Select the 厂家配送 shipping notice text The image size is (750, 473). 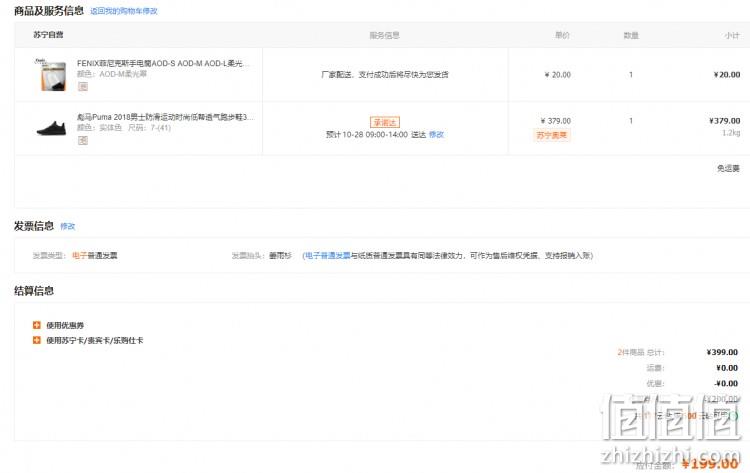tap(385, 75)
